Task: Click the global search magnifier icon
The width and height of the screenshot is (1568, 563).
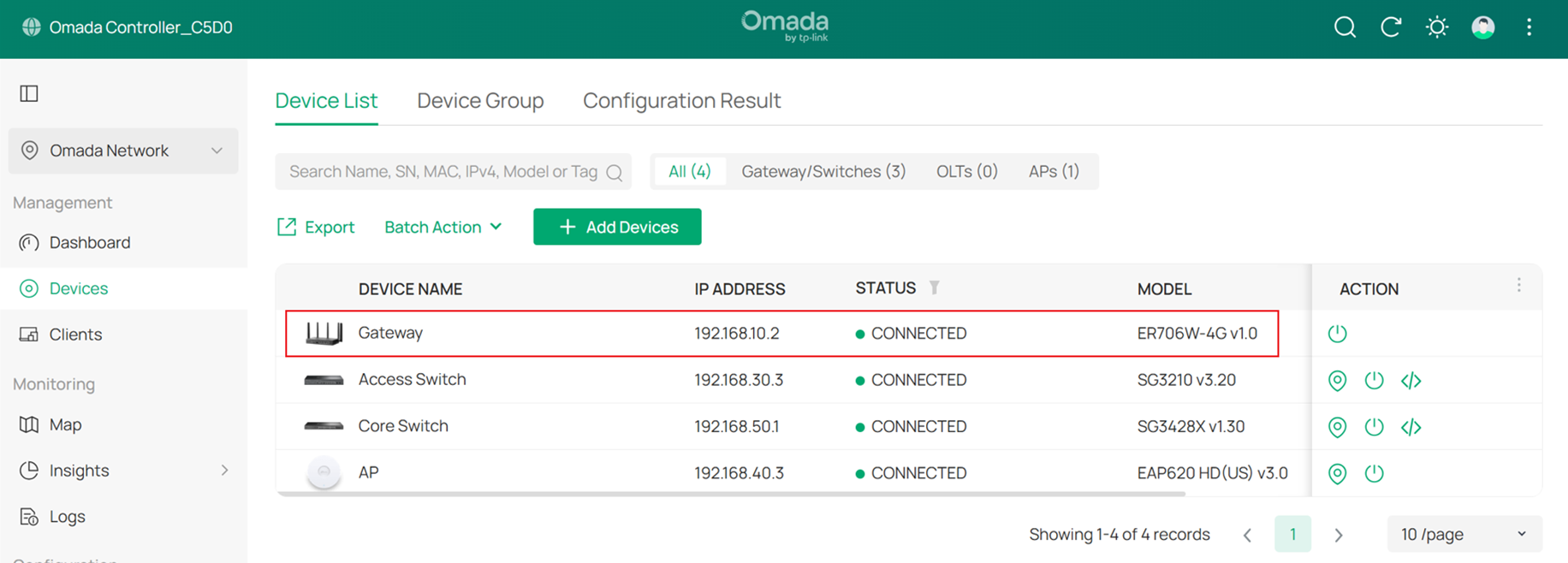Action: click(1345, 27)
